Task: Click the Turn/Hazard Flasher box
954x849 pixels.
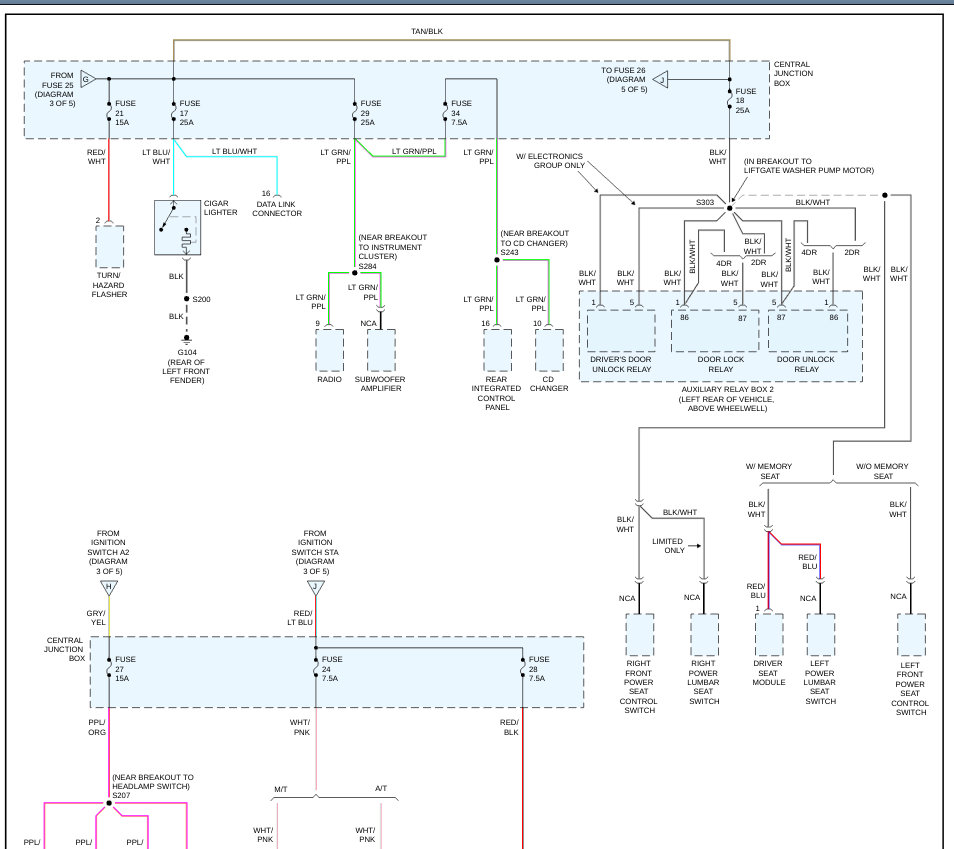Action: [x=110, y=247]
